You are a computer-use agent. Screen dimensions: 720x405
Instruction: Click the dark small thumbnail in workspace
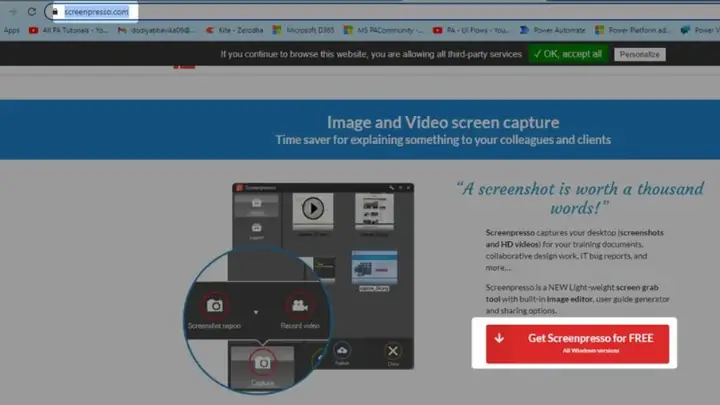tap(324, 269)
